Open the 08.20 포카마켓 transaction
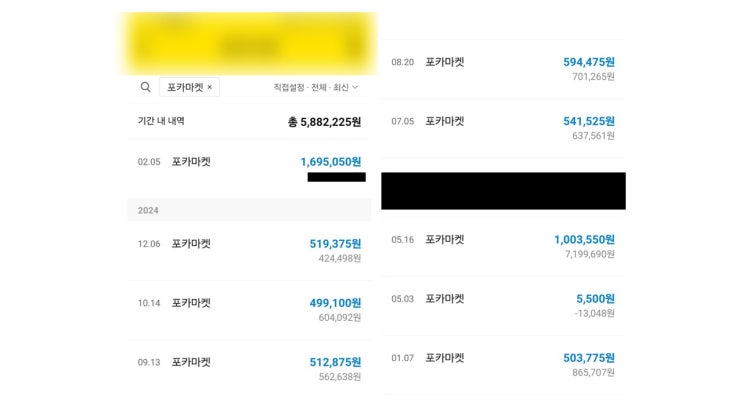Screen dimensions: 743x418 click(445, 61)
